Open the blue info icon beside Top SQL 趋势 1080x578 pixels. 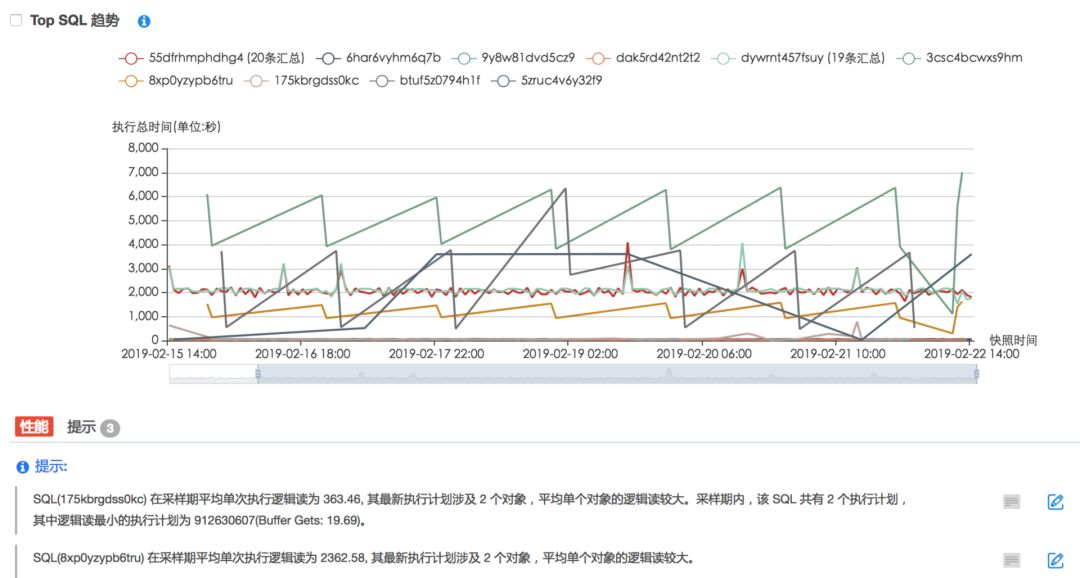(144, 21)
